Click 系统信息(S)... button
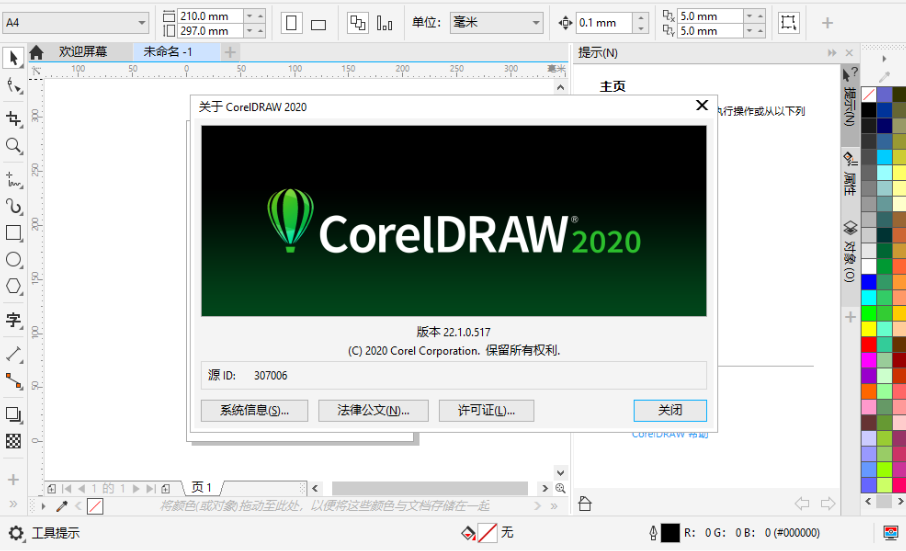 pyautogui.click(x=254, y=411)
